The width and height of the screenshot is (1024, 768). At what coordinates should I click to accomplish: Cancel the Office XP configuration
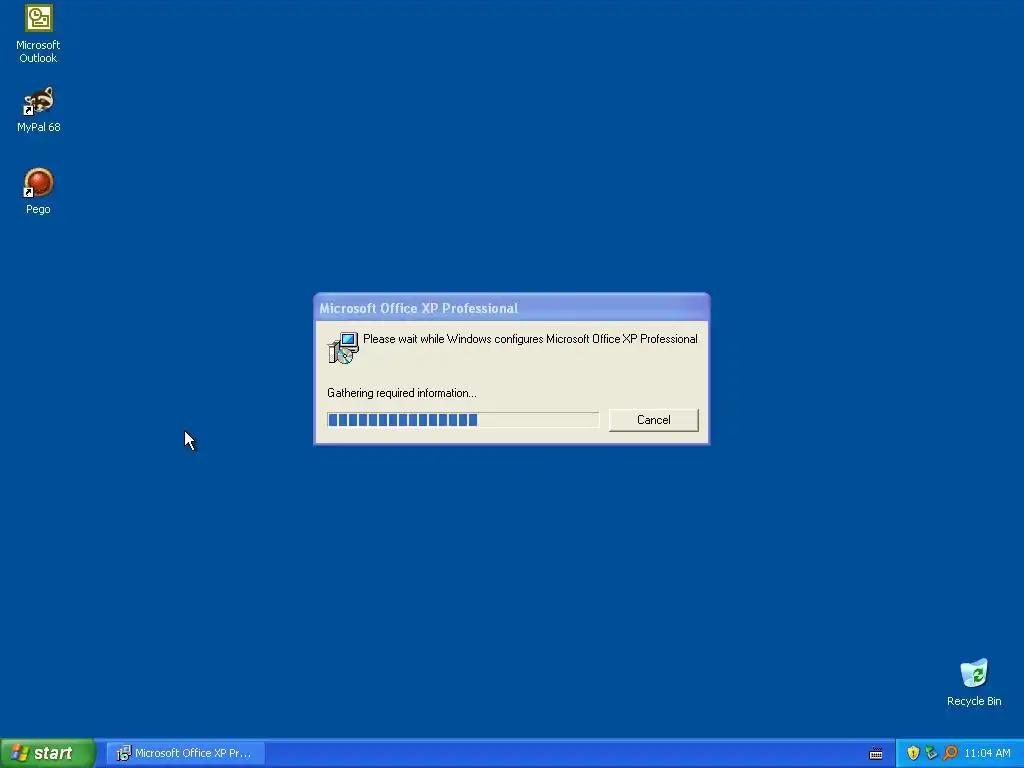[653, 420]
